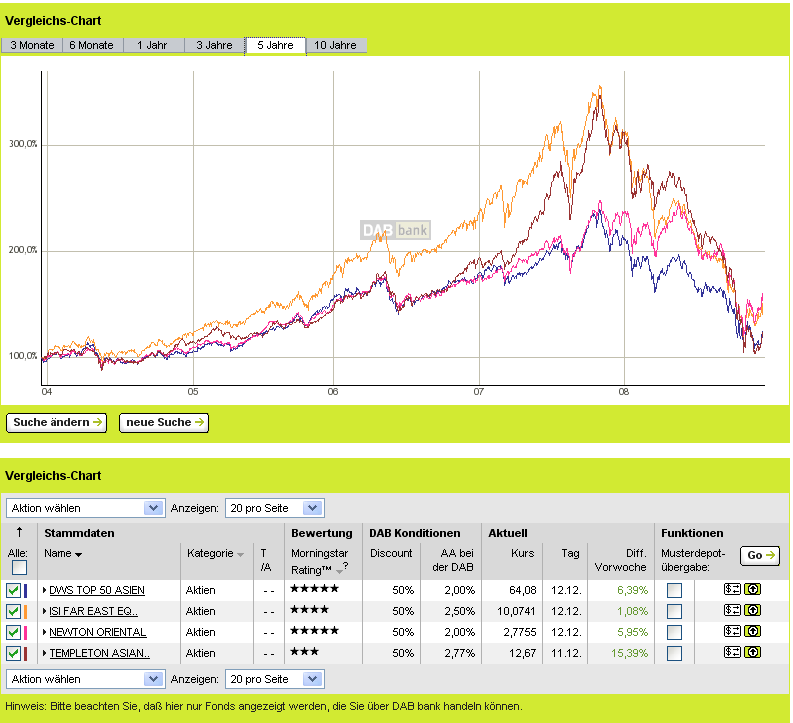Switch to the 3 Jahre tab
The height and width of the screenshot is (723, 793).
pyautogui.click(x=214, y=45)
